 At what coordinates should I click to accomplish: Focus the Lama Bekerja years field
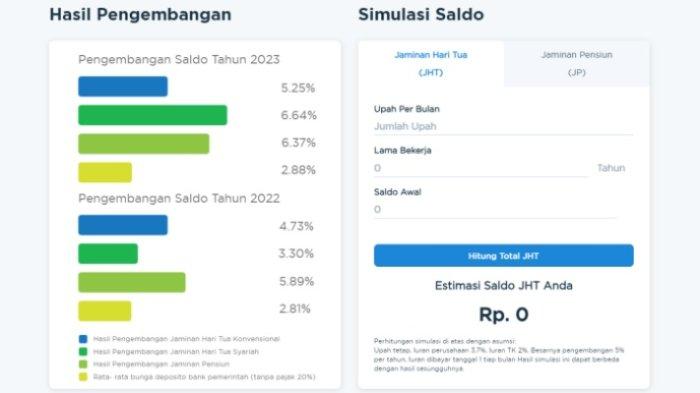481,168
